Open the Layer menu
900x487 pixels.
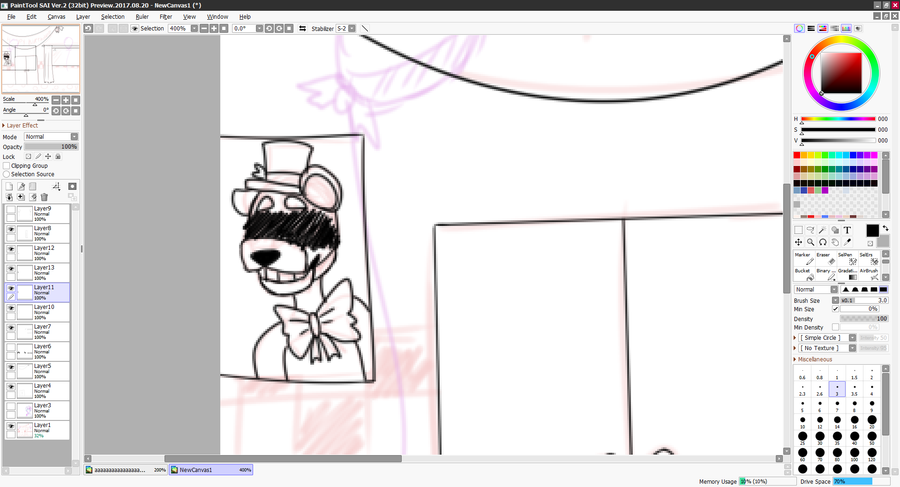[83, 17]
